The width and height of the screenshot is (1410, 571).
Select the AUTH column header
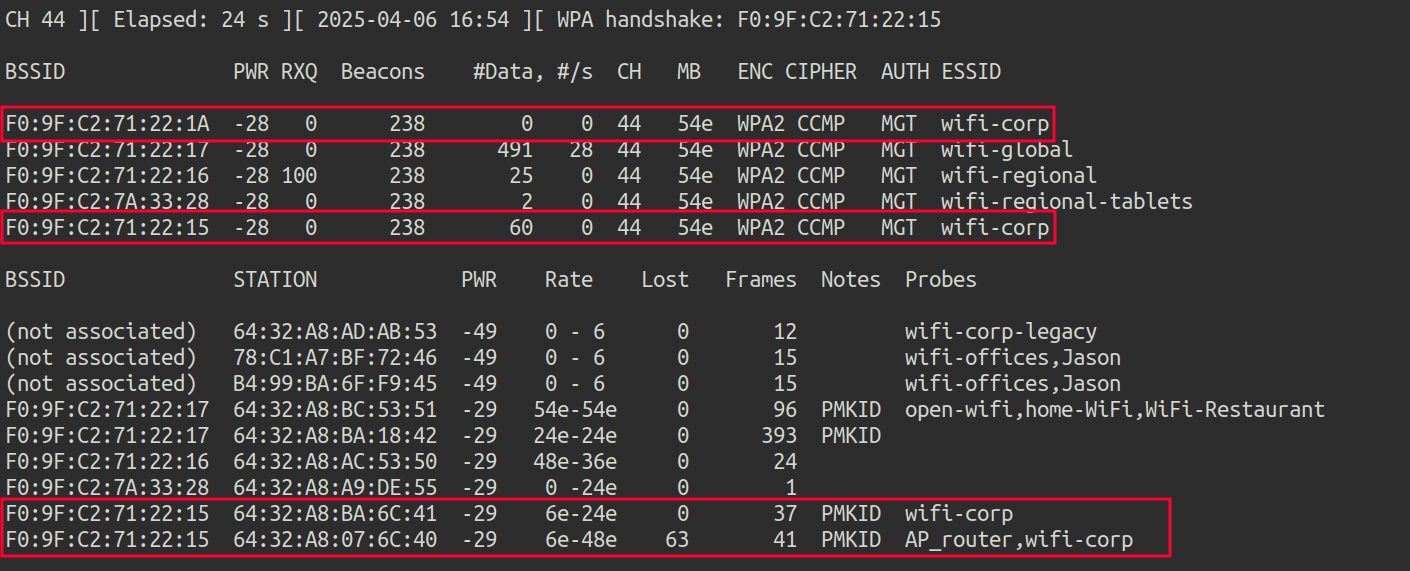[904, 72]
